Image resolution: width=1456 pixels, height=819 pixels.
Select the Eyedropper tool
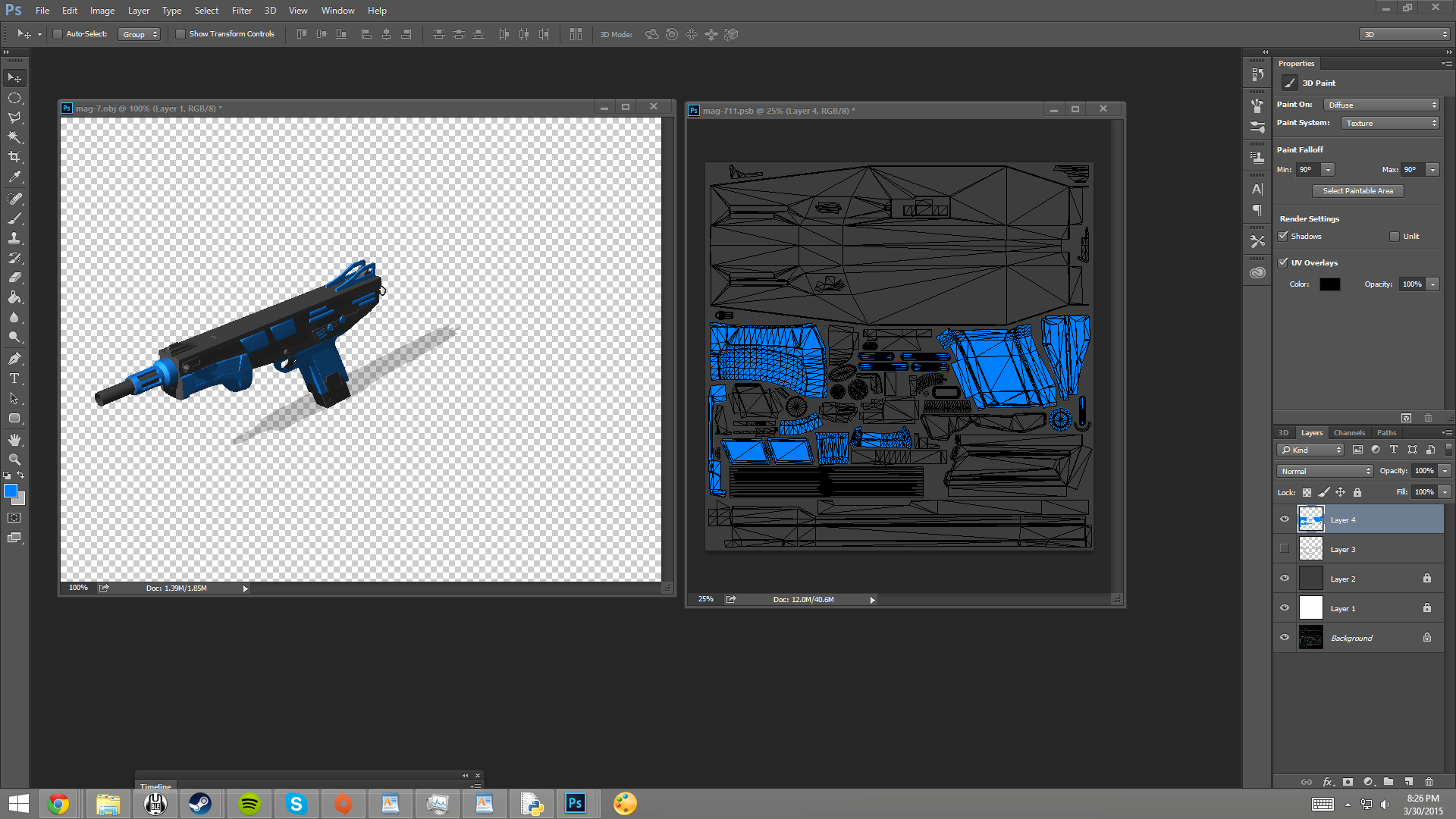14,177
